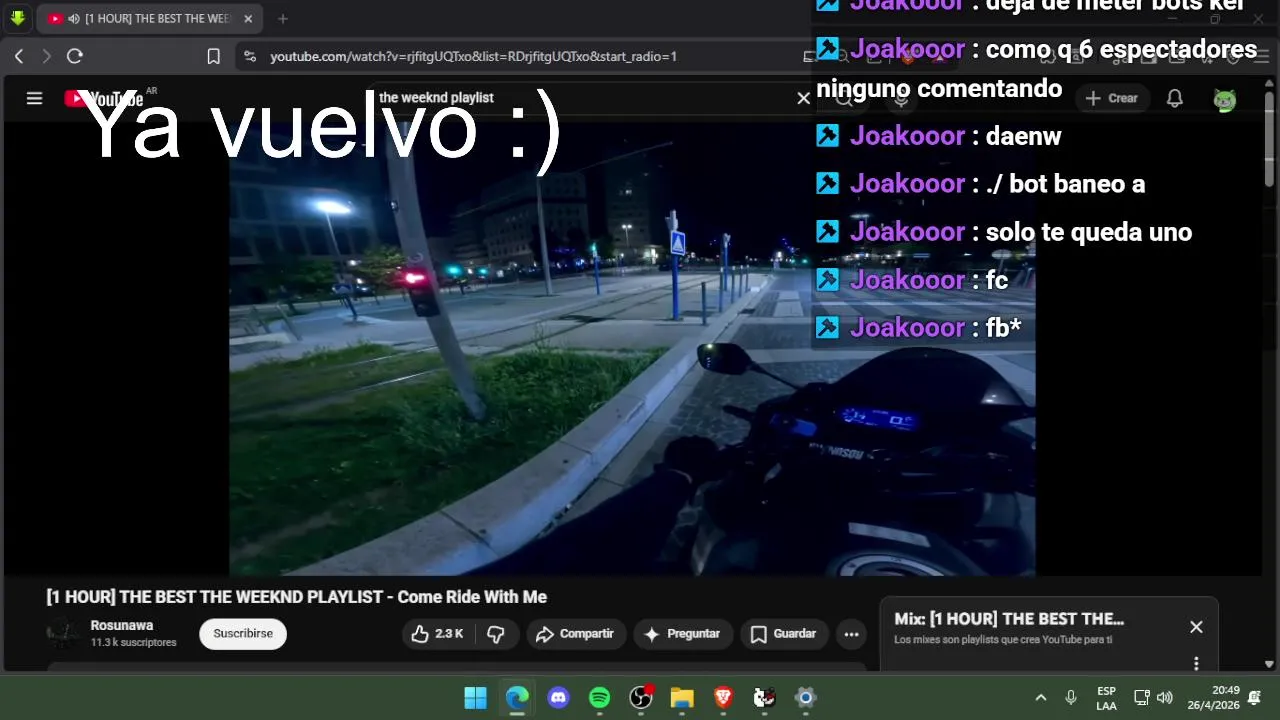Switch to OBS Studio in the taskbar
This screenshot has height=720, width=1280.
641,697
